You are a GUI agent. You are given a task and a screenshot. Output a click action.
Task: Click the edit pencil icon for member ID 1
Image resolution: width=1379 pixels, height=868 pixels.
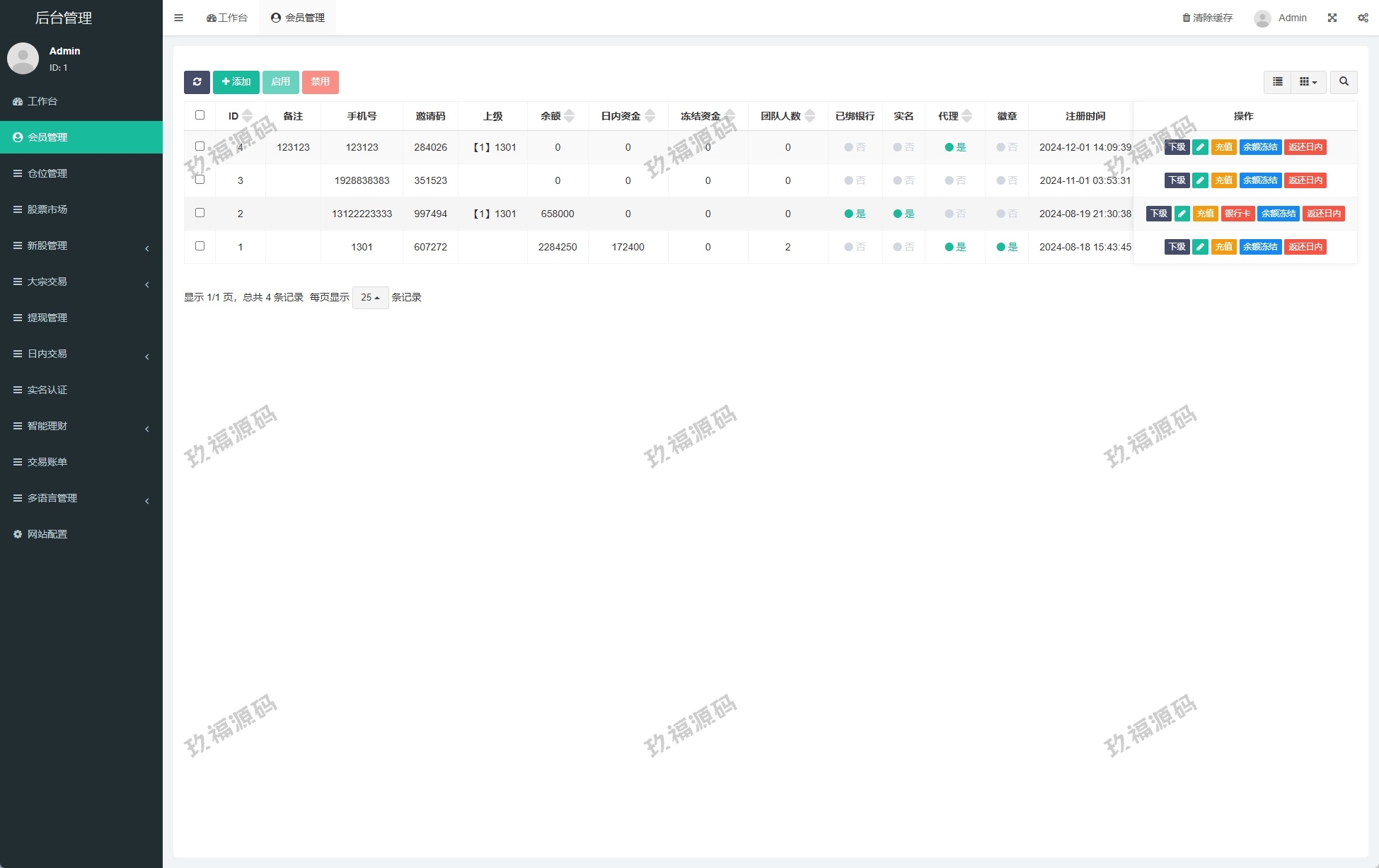point(1200,247)
